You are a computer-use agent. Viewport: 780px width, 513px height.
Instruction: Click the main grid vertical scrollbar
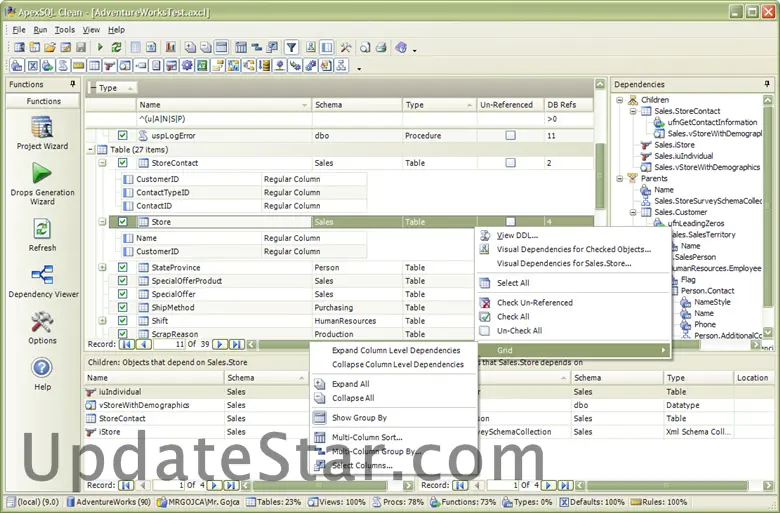pyautogui.click(x=600, y=176)
